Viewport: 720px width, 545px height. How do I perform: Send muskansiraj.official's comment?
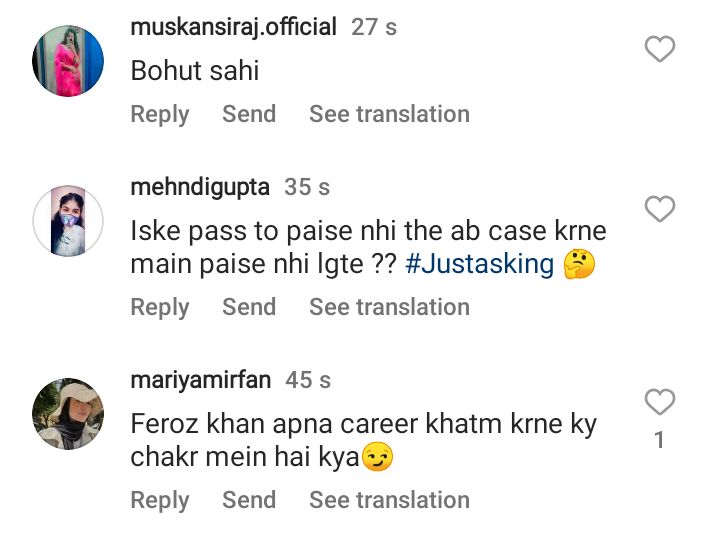point(249,114)
